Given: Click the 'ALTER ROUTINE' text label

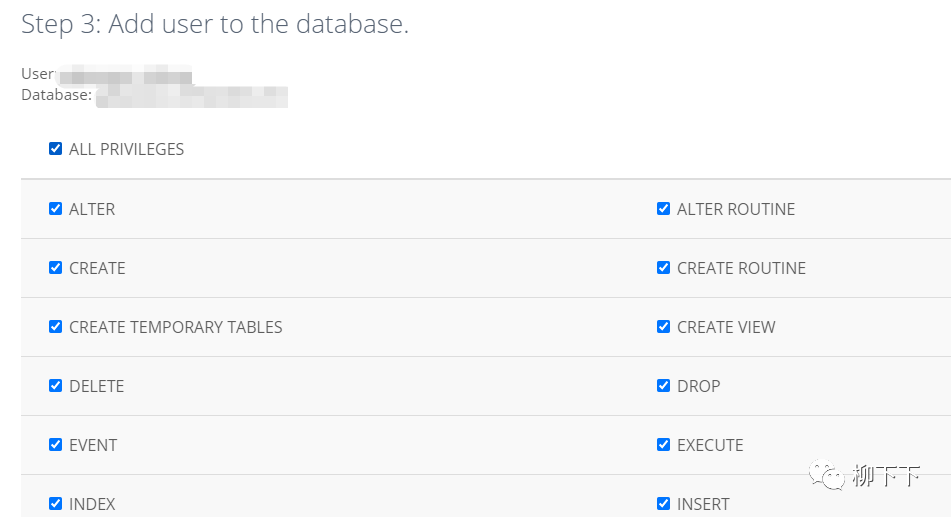Looking at the screenshot, I should coord(736,209).
